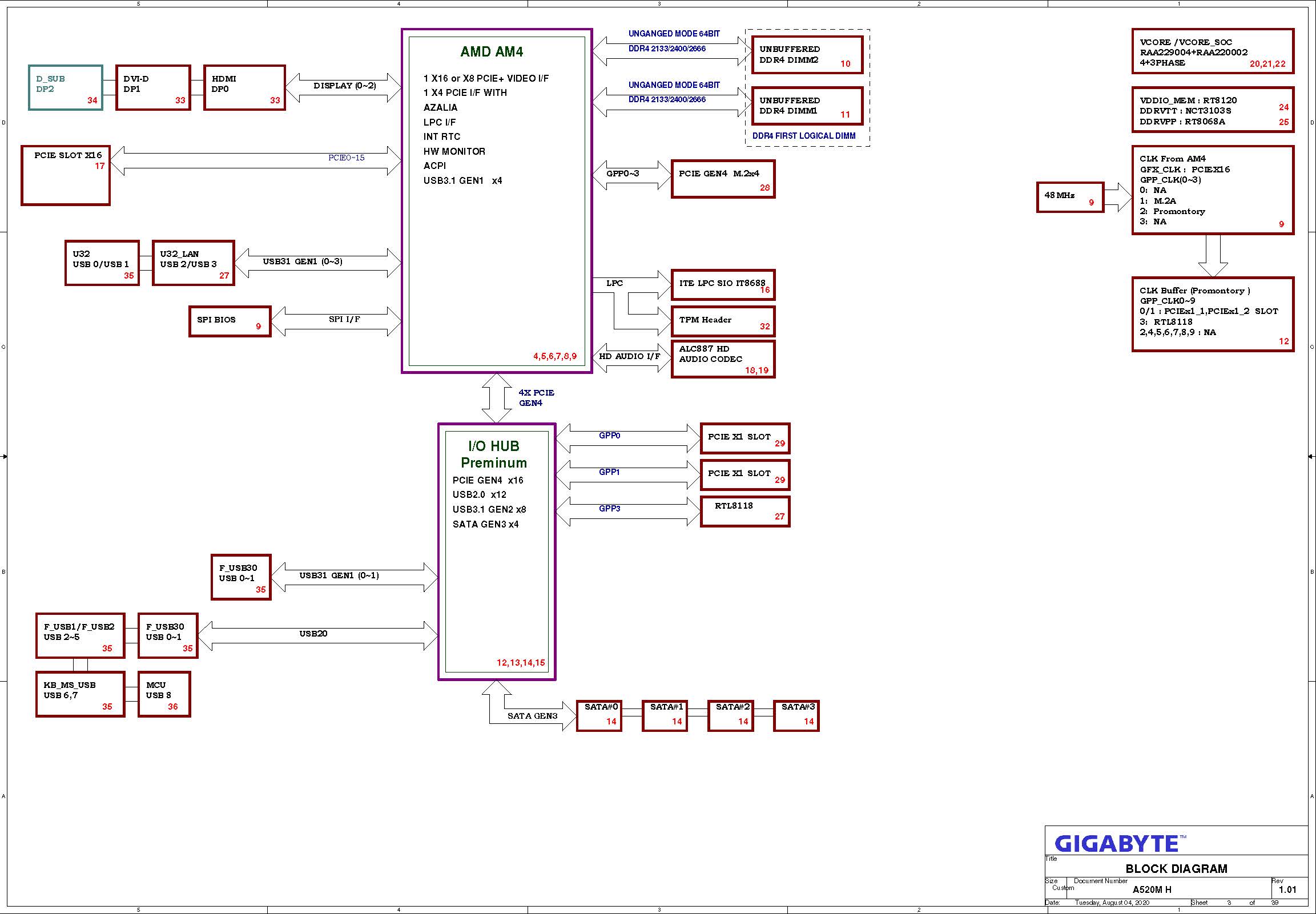Viewport: 1316px width, 914px height.
Task: Select the "SATA#1" block
Action: tap(665, 716)
